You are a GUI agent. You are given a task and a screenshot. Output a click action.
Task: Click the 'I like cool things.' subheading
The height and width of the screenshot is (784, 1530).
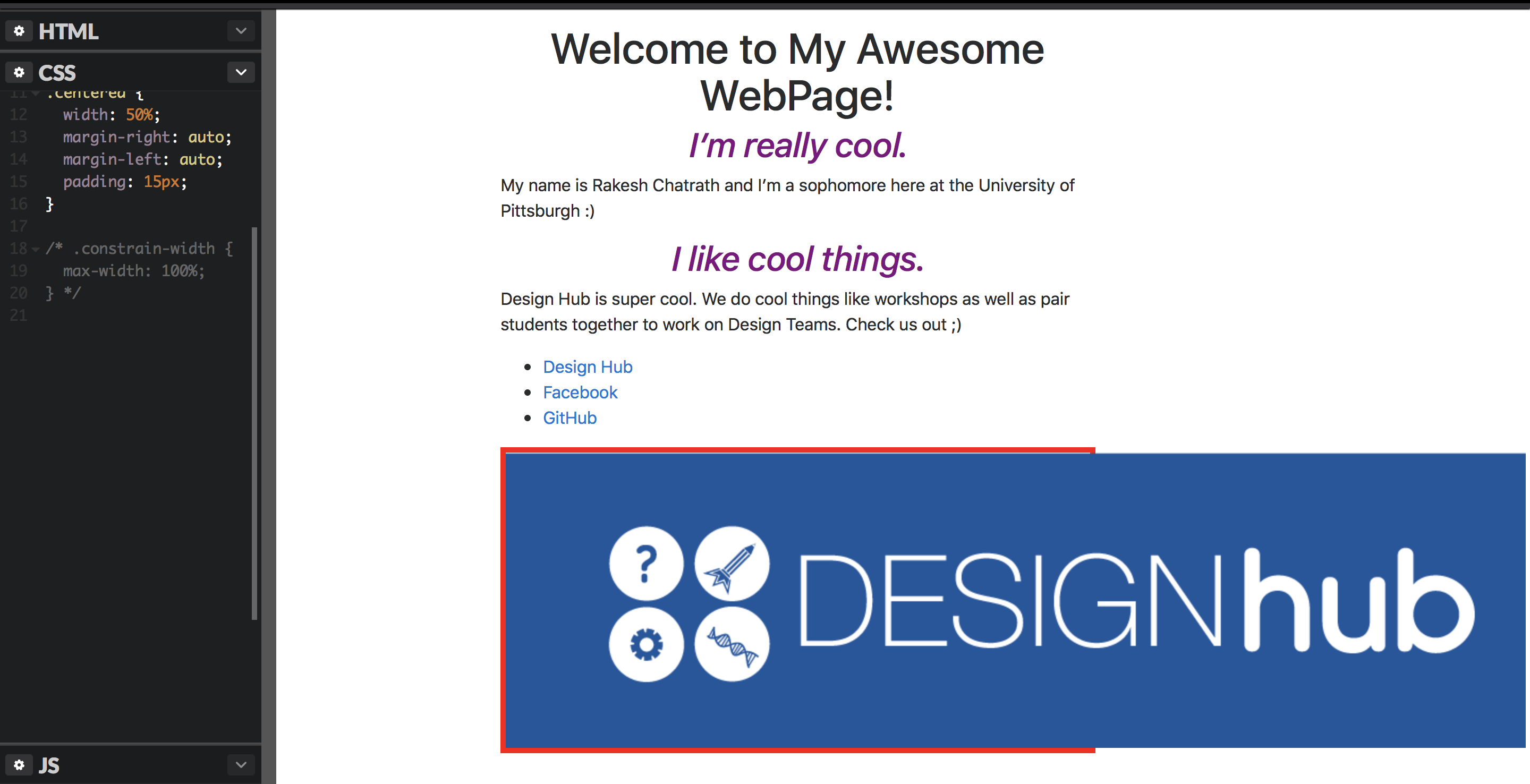797,259
